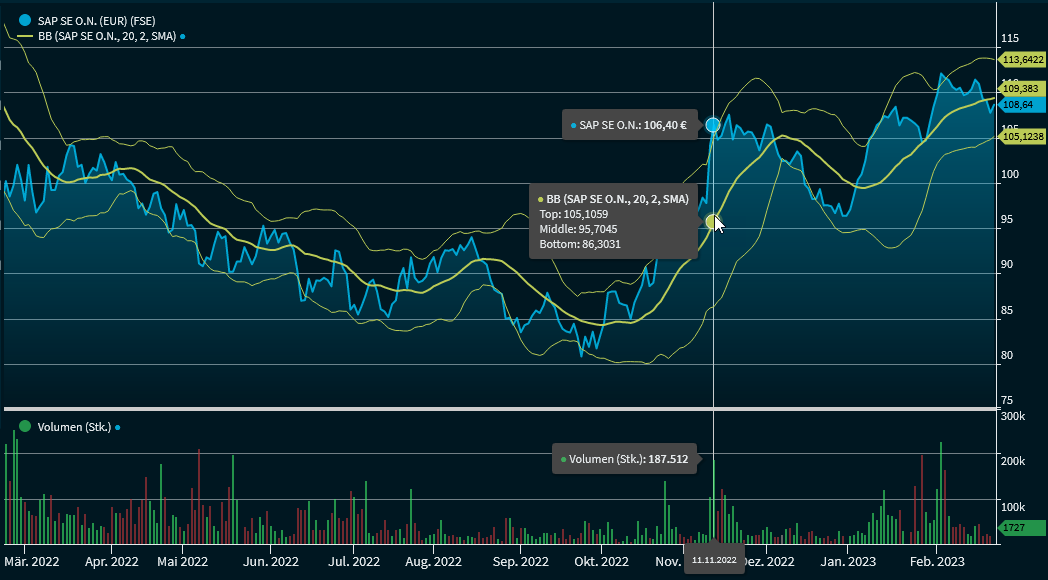The height and width of the screenshot is (580, 1048).
Task: Click the yellow marker on the BB middle line
Action: (x=712, y=221)
